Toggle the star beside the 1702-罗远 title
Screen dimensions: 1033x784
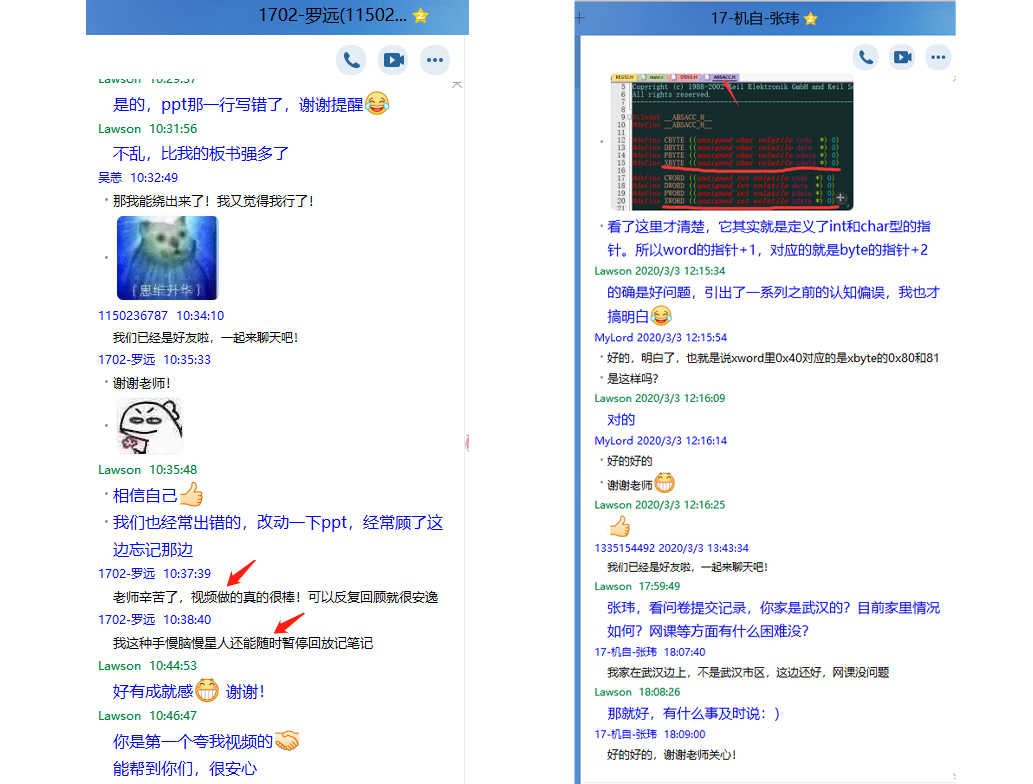coord(421,15)
